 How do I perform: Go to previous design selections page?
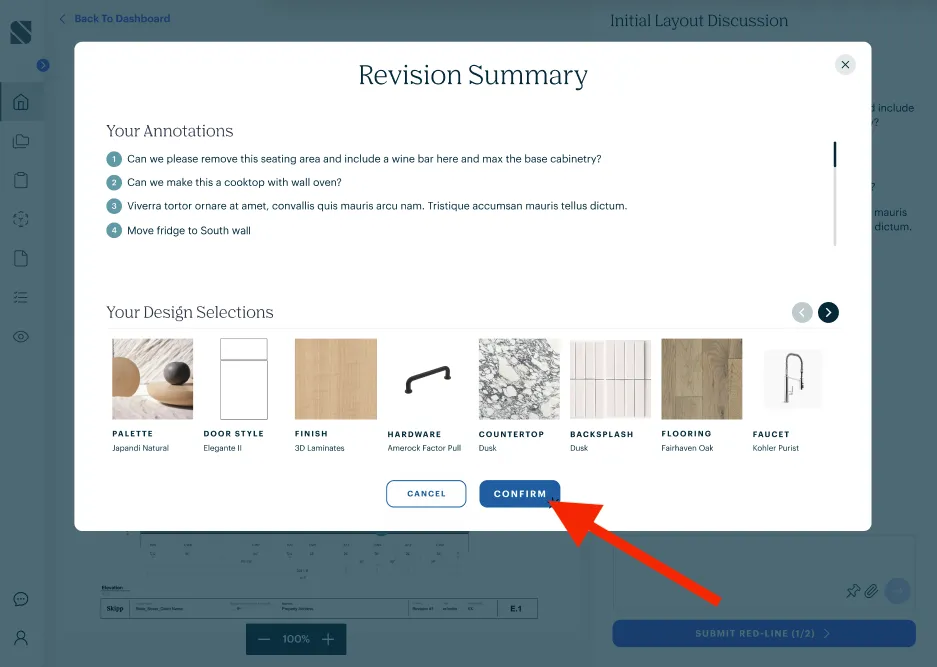tap(802, 312)
